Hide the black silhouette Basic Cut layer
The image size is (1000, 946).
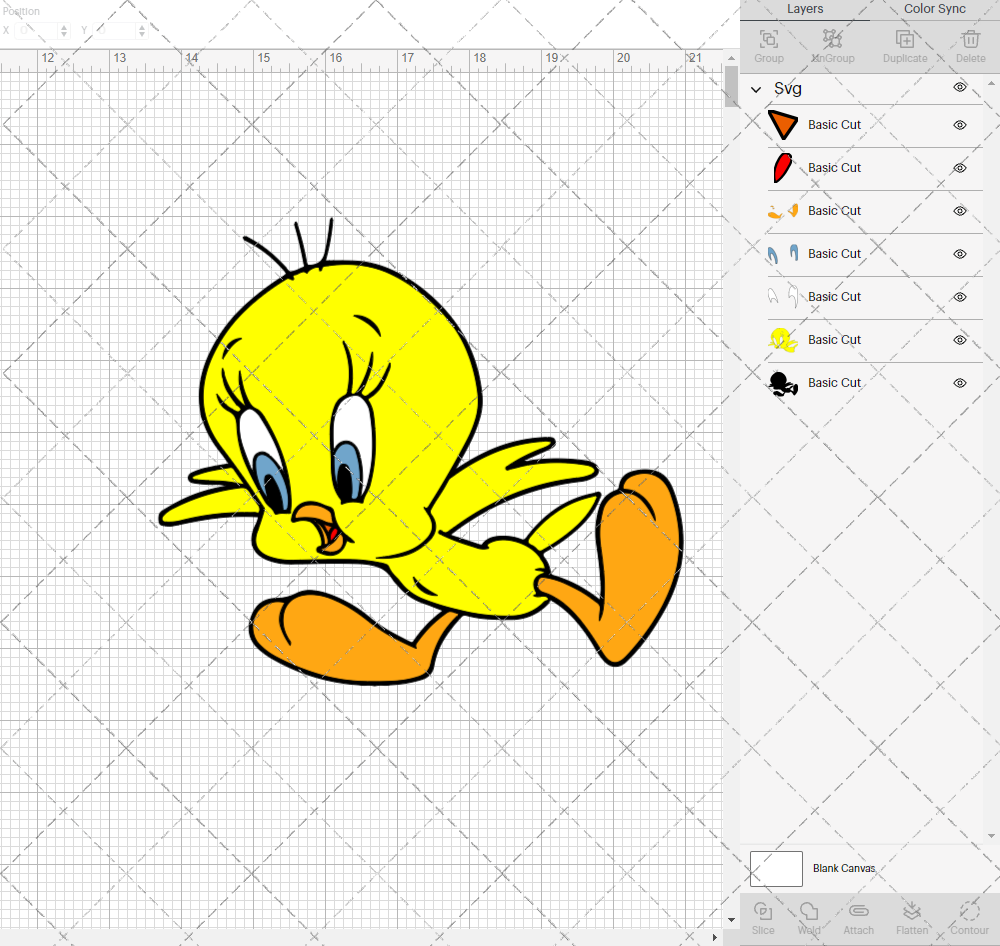coord(959,383)
